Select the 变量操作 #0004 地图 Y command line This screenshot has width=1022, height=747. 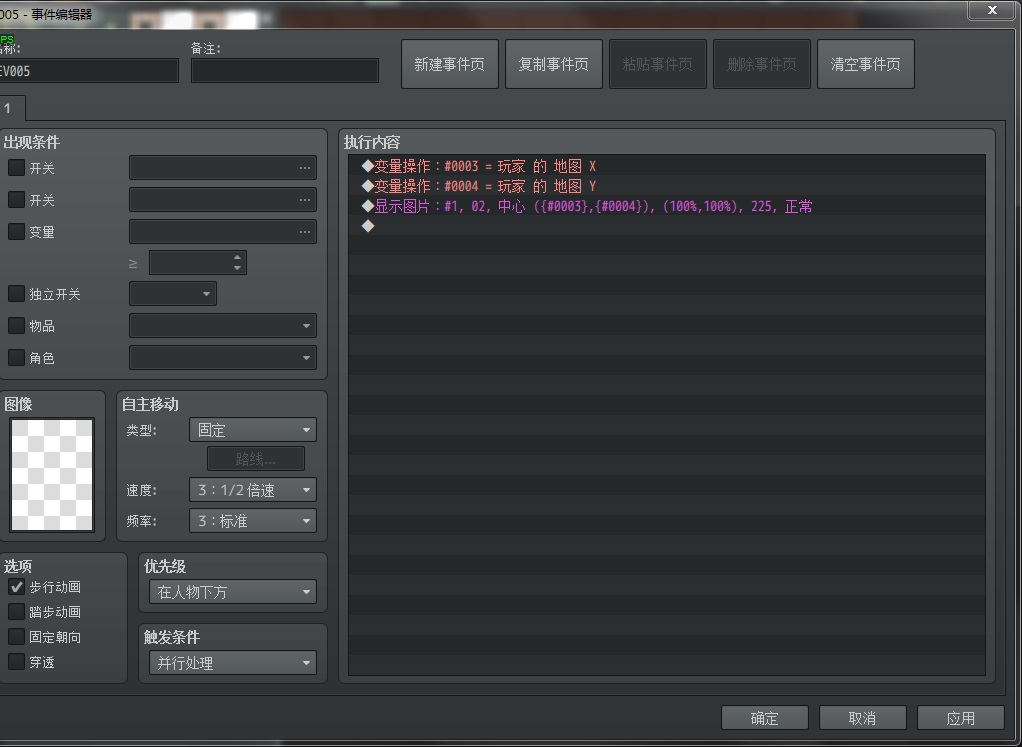tap(667, 186)
